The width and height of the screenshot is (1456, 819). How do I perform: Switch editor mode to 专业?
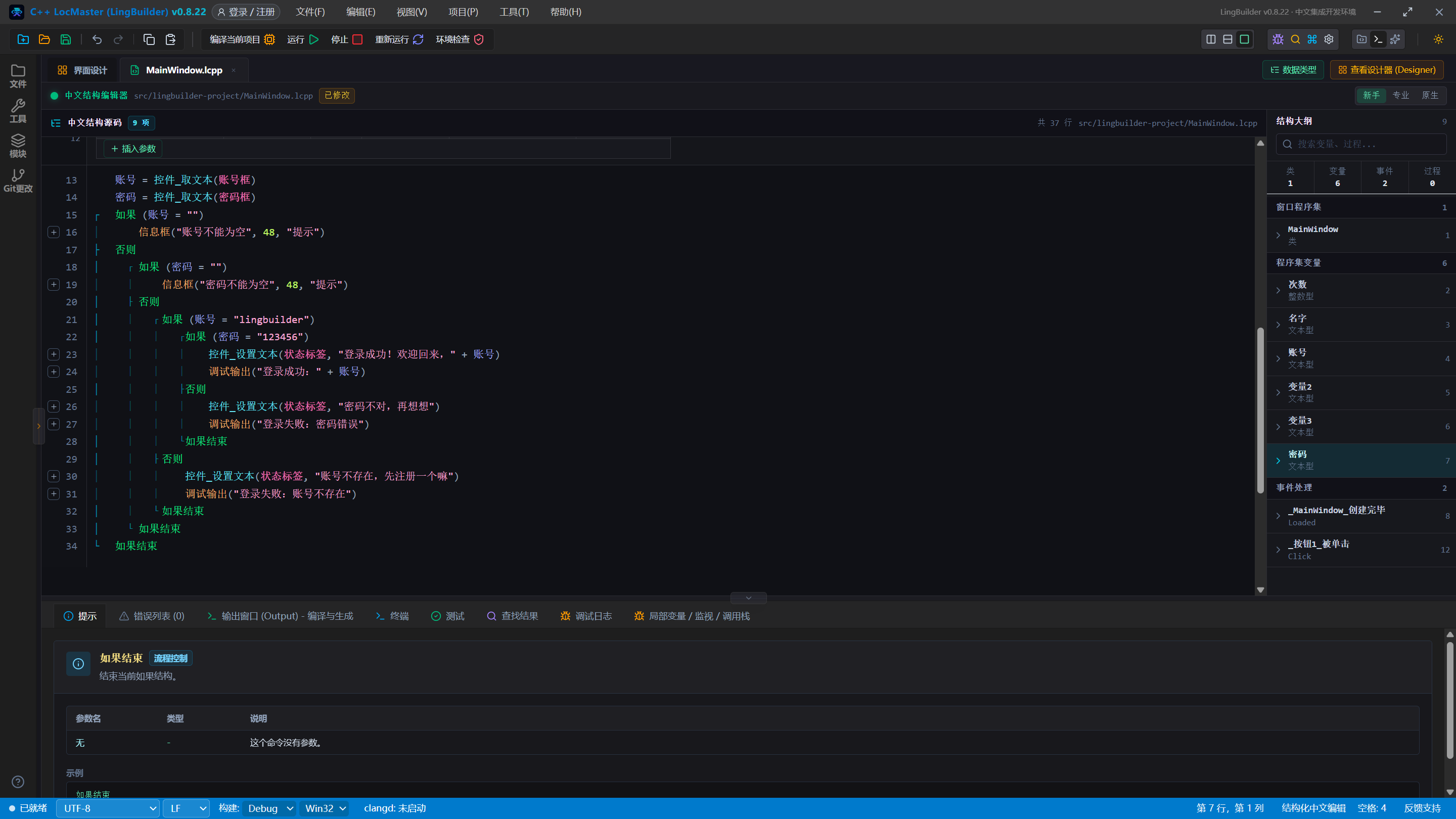click(1400, 96)
